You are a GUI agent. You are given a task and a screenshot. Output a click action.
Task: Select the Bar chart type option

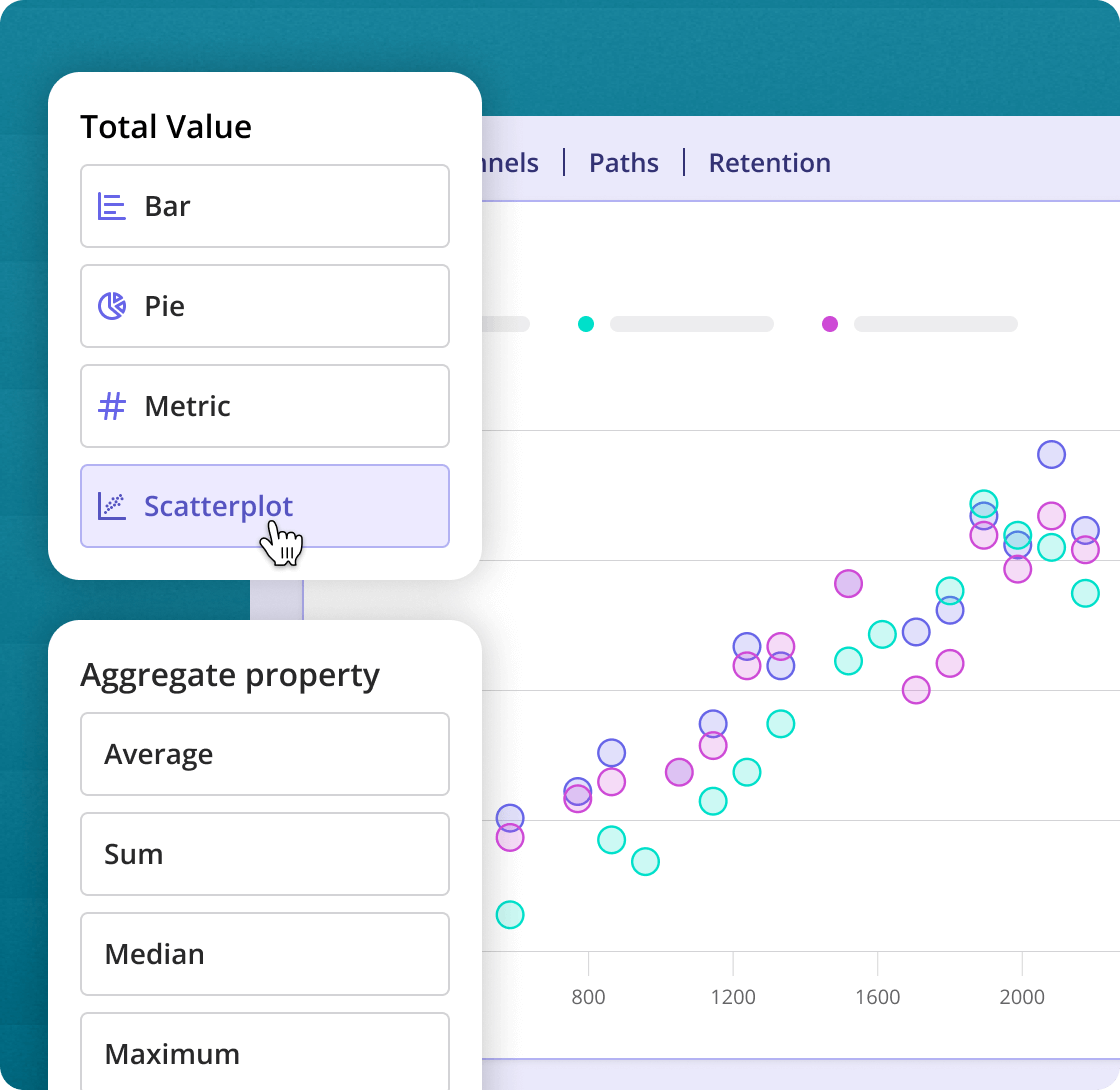265,206
